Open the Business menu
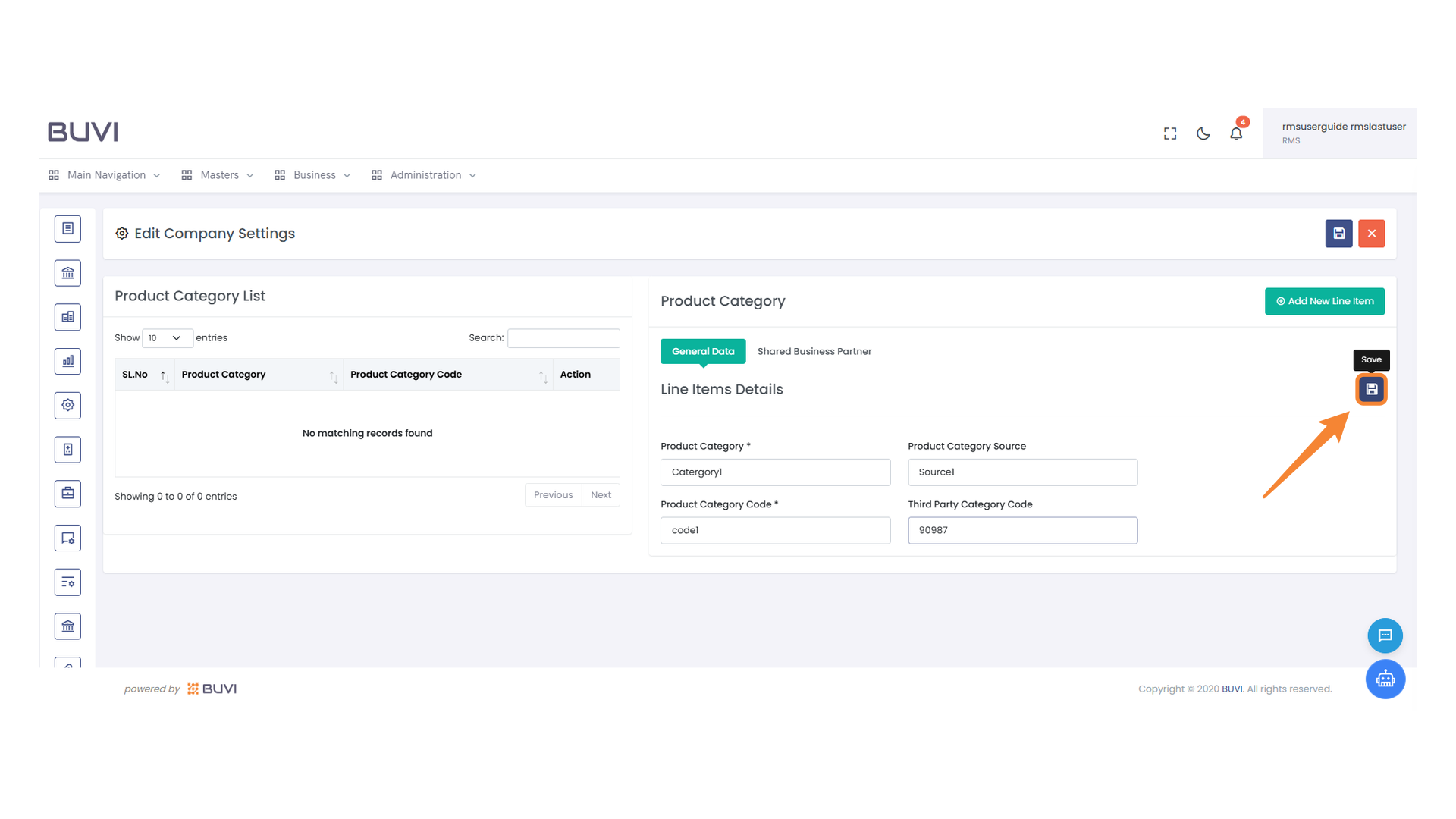Screen dimensions: 1456x819 (313, 175)
